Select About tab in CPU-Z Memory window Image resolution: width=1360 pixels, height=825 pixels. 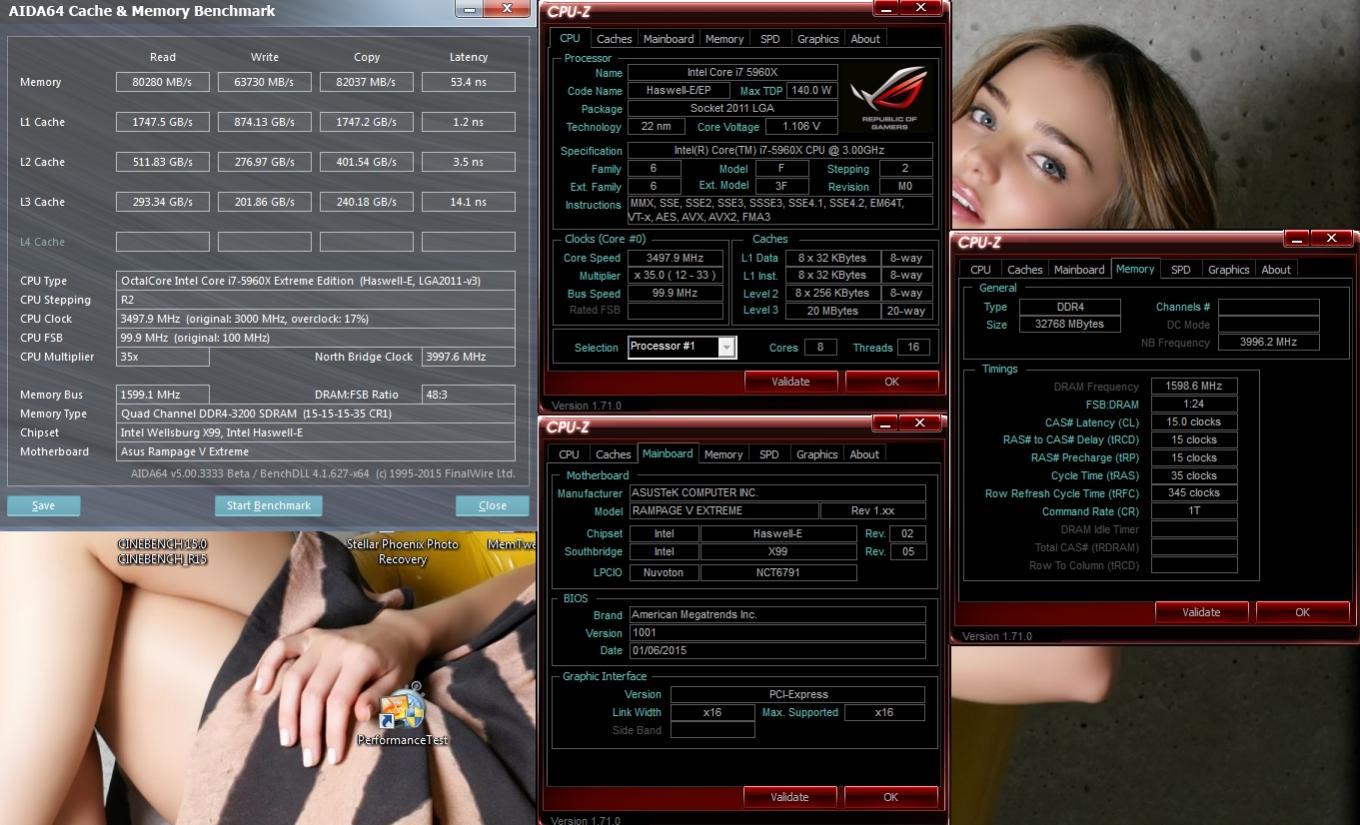click(1276, 270)
